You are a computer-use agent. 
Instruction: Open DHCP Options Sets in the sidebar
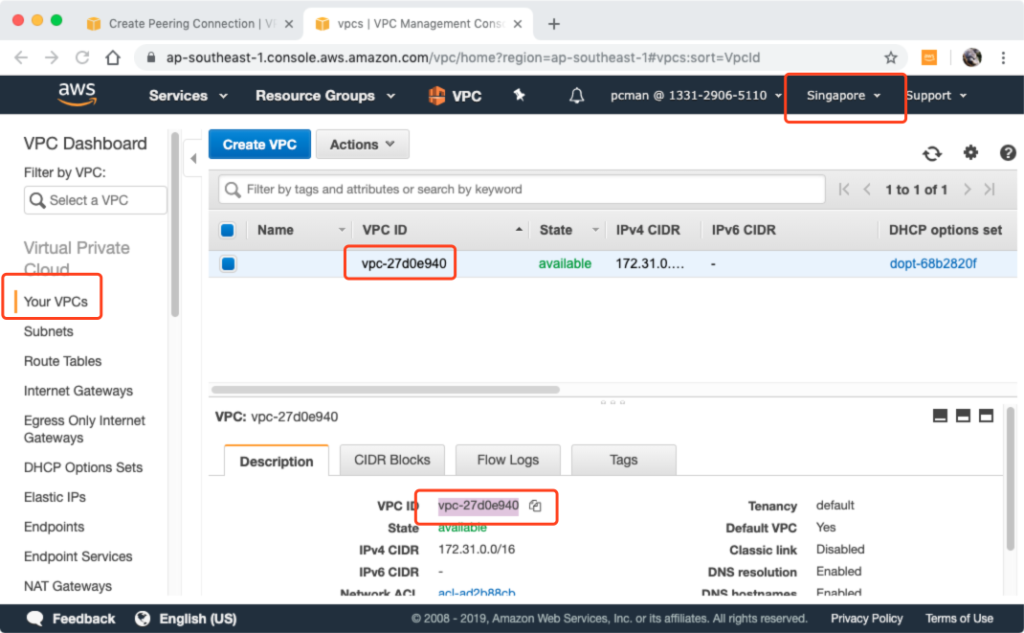point(83,468)
